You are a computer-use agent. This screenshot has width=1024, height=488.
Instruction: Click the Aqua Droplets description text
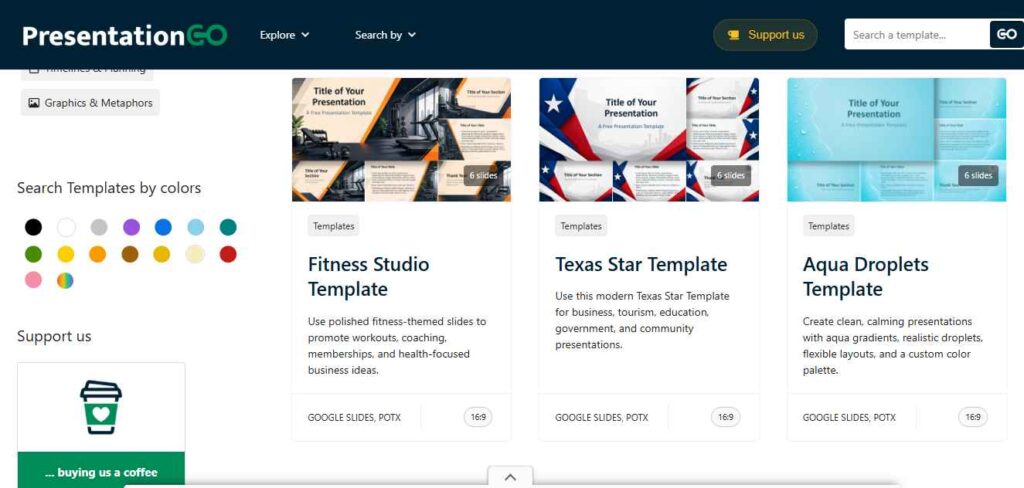pos(893,346)
